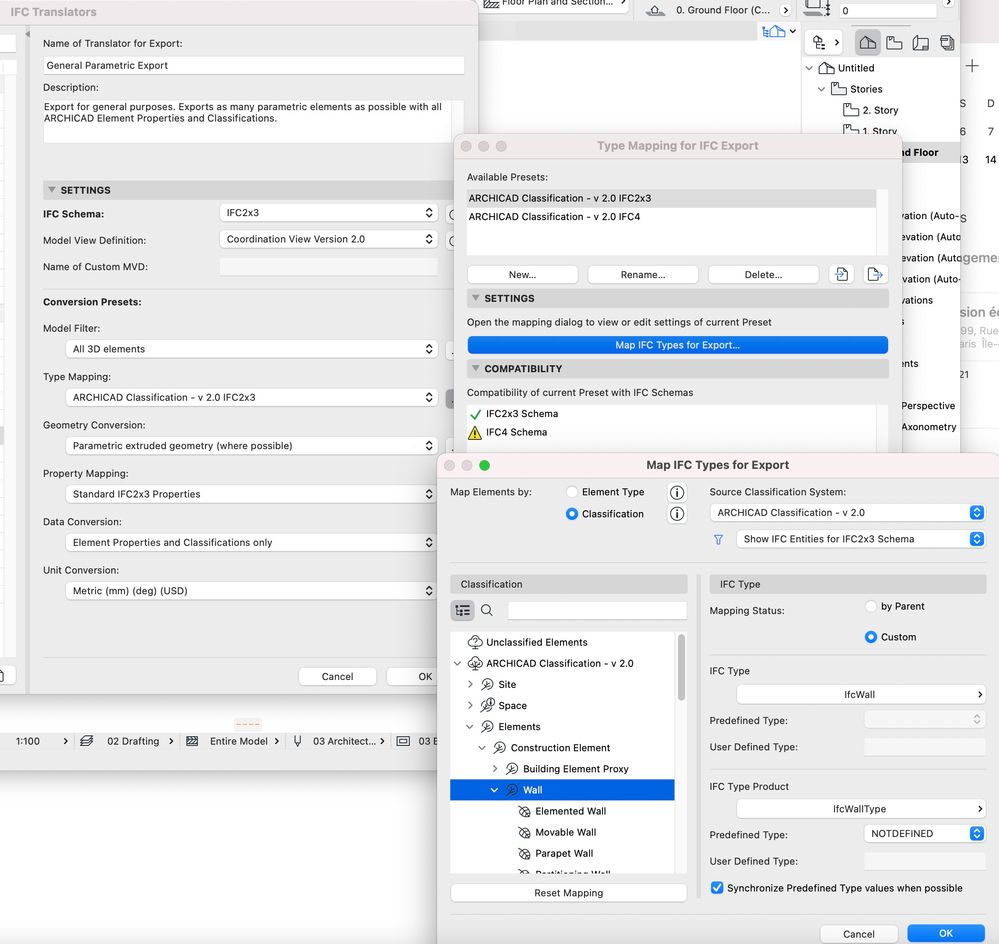
Task: Toggle Synchronize Predefined Type values checkbox
Action: tap(717, 888)
